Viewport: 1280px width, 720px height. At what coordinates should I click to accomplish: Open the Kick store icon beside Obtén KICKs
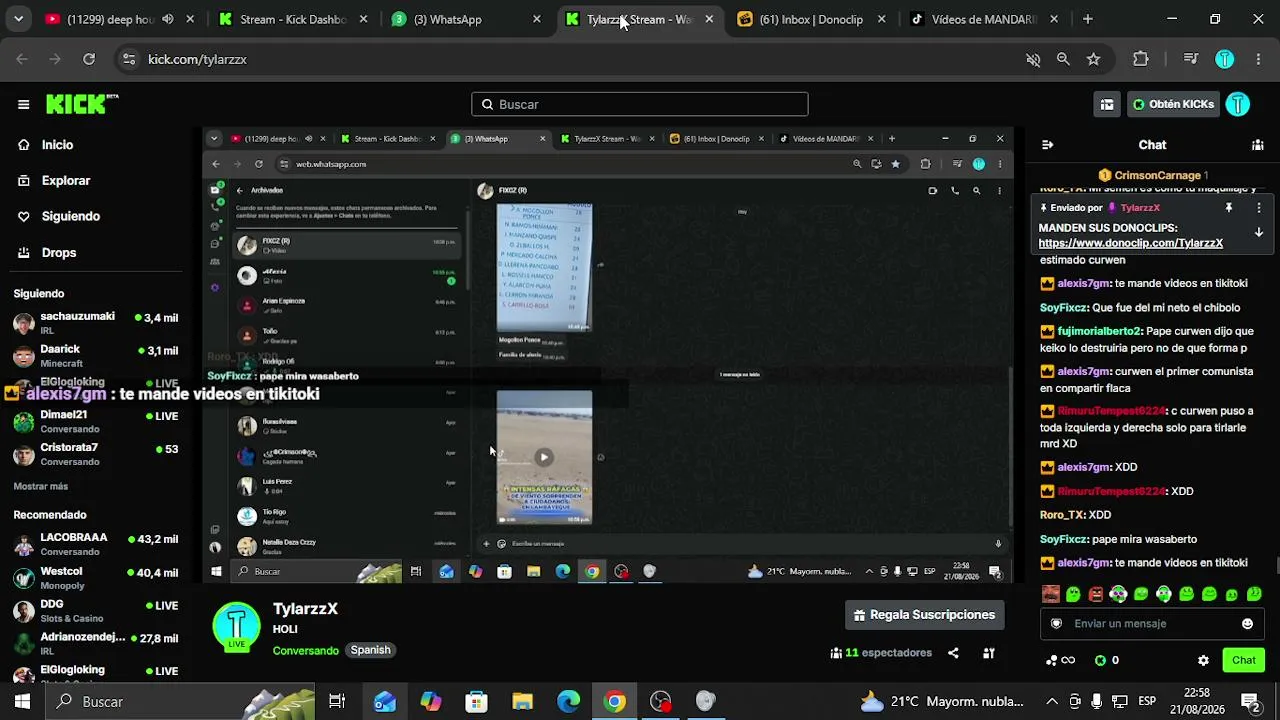[1107, 104]
